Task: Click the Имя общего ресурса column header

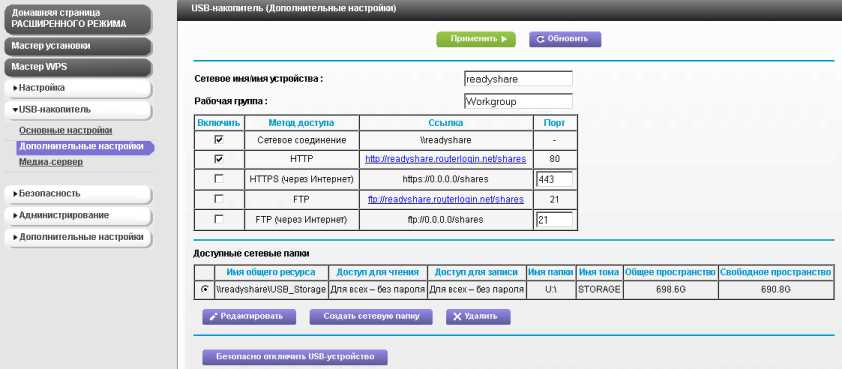Action: point(271,272)
